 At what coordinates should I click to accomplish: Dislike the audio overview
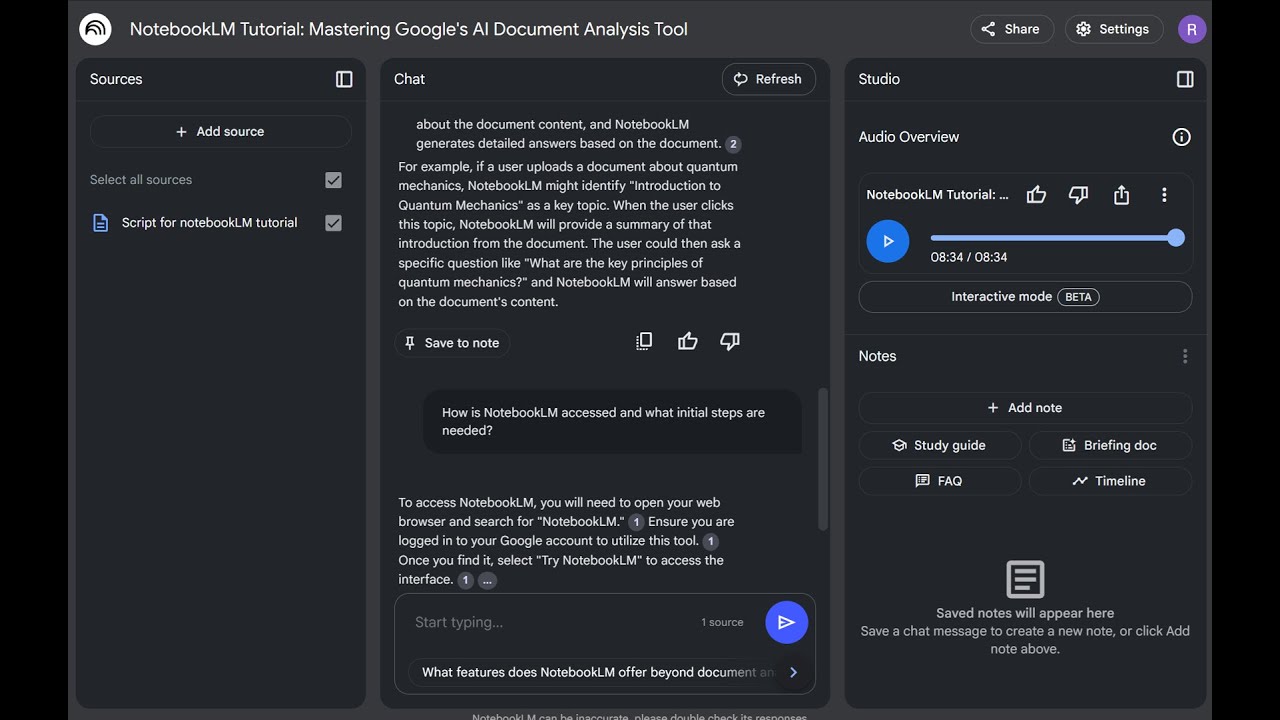pos(1078,195)
